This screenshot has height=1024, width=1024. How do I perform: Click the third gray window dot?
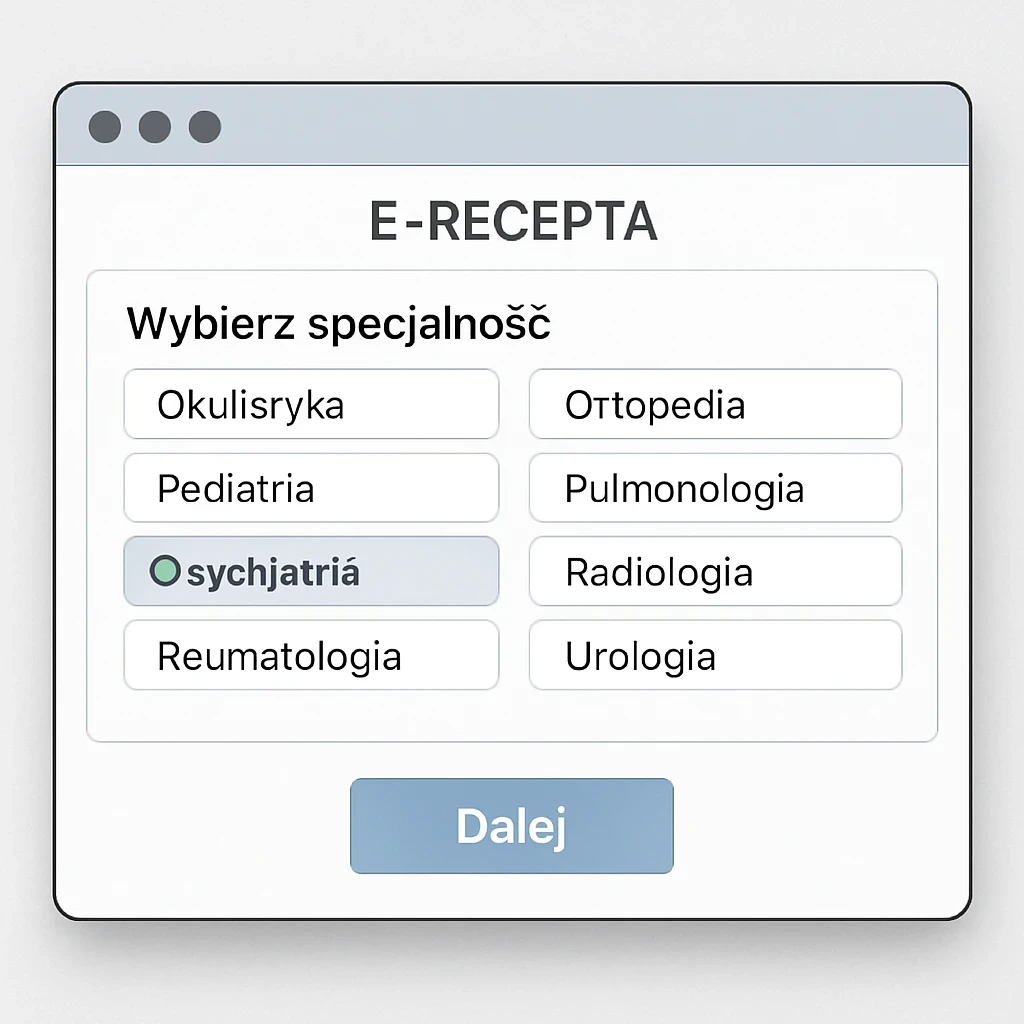[x=205, y=127]
